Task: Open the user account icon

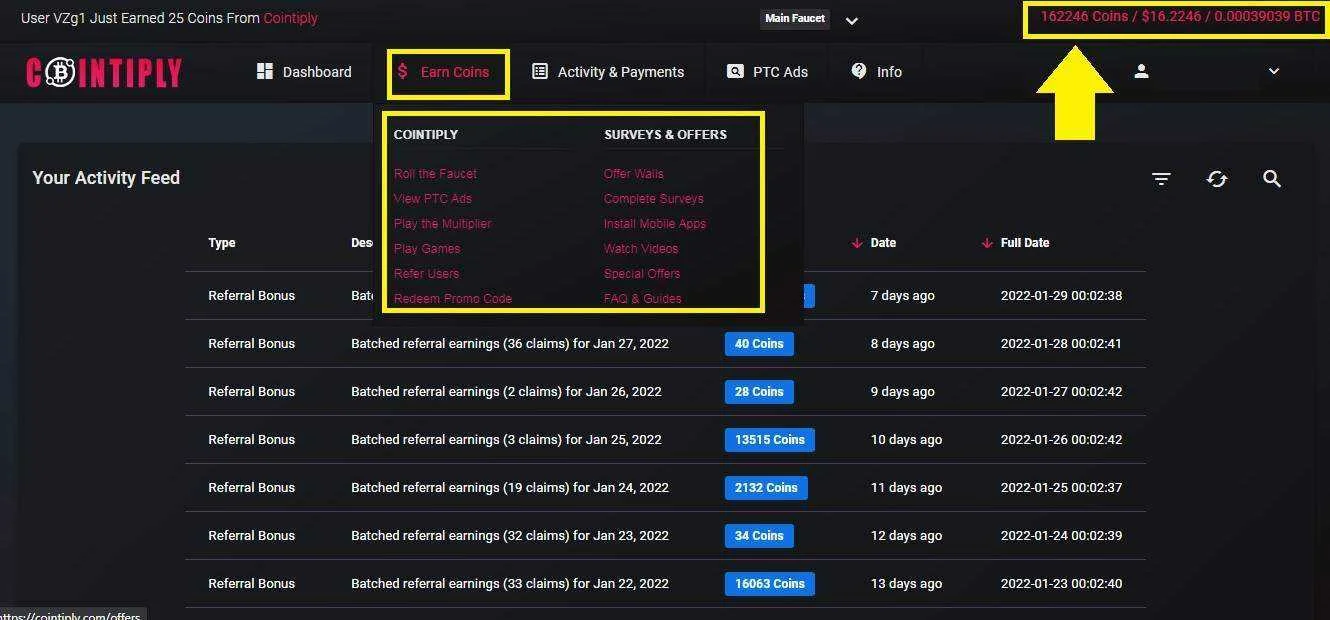Action: coord(1141,71)
